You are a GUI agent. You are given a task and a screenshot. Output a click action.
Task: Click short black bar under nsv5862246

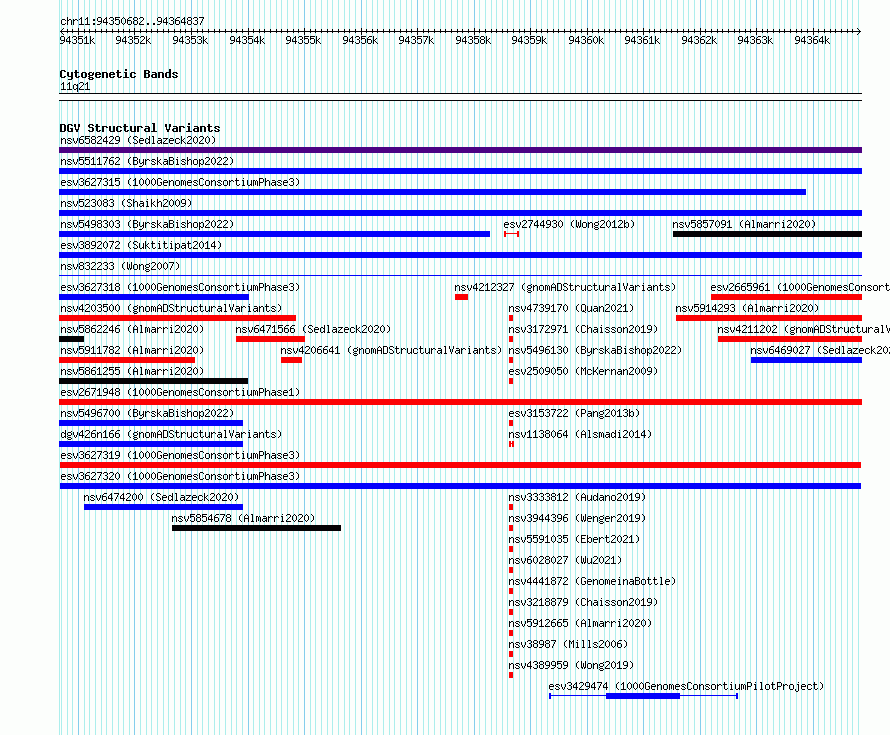tap(72, 339)
